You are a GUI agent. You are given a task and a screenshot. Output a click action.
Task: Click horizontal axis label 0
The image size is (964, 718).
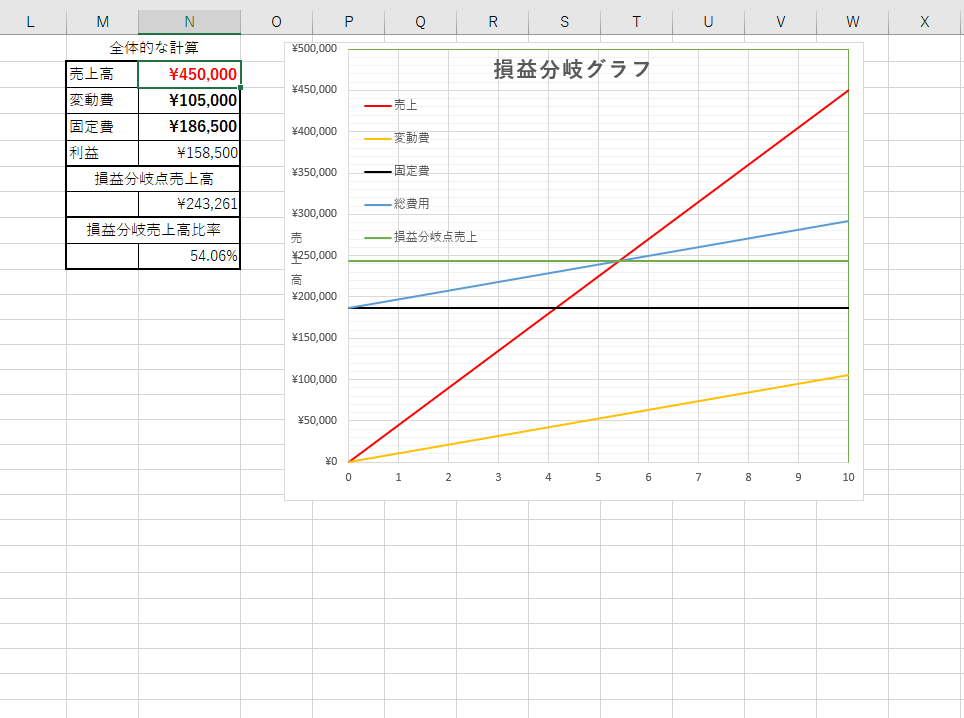point(349,478)
